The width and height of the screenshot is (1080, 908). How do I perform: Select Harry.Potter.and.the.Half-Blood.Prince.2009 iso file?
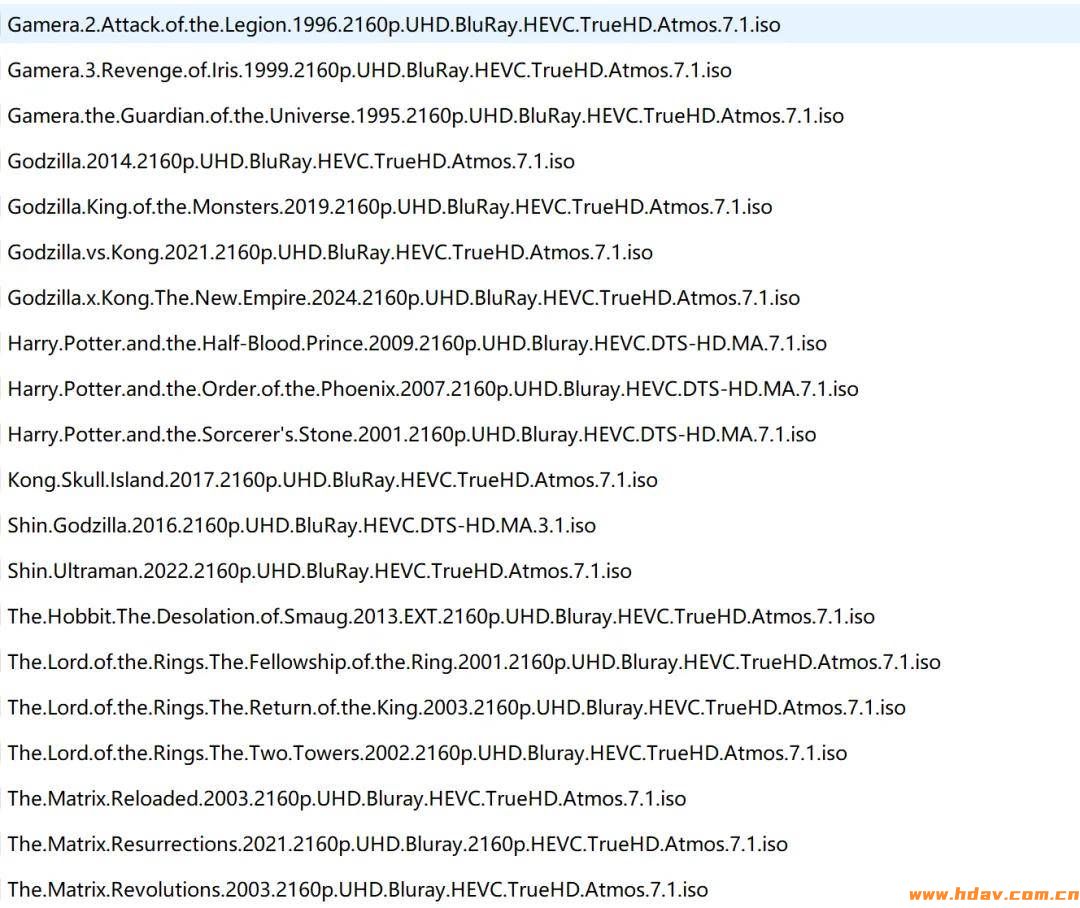[417, 343]
